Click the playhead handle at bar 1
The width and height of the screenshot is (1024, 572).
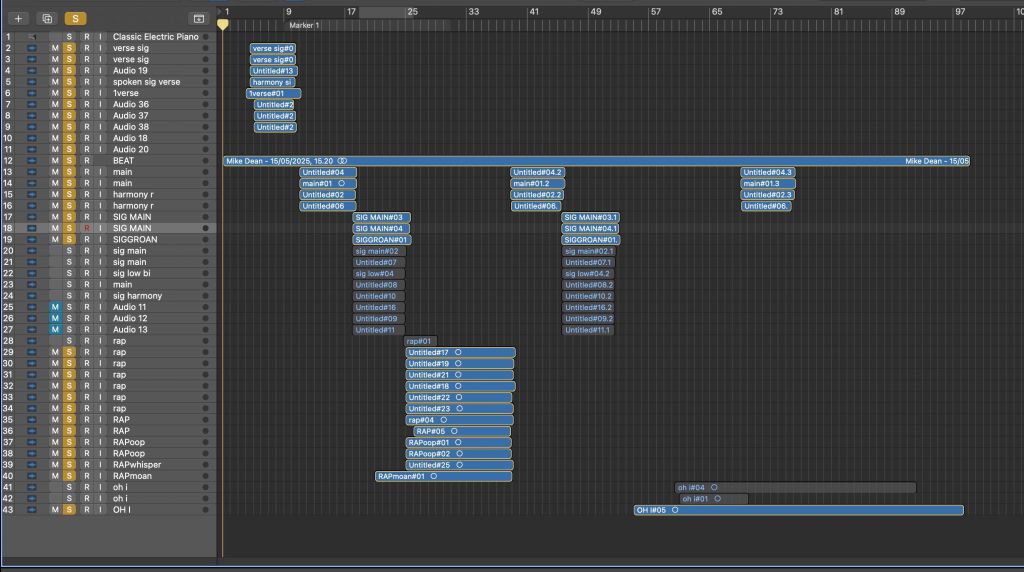coord(222,24)
